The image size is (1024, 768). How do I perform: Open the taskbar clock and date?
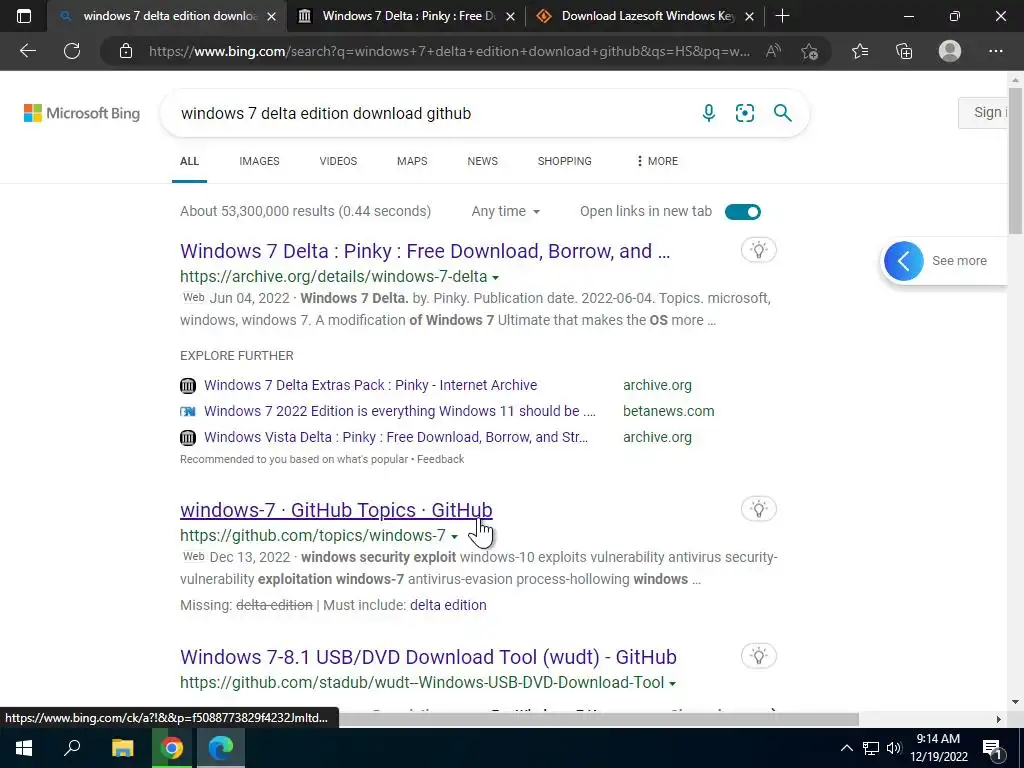(938, 748)
